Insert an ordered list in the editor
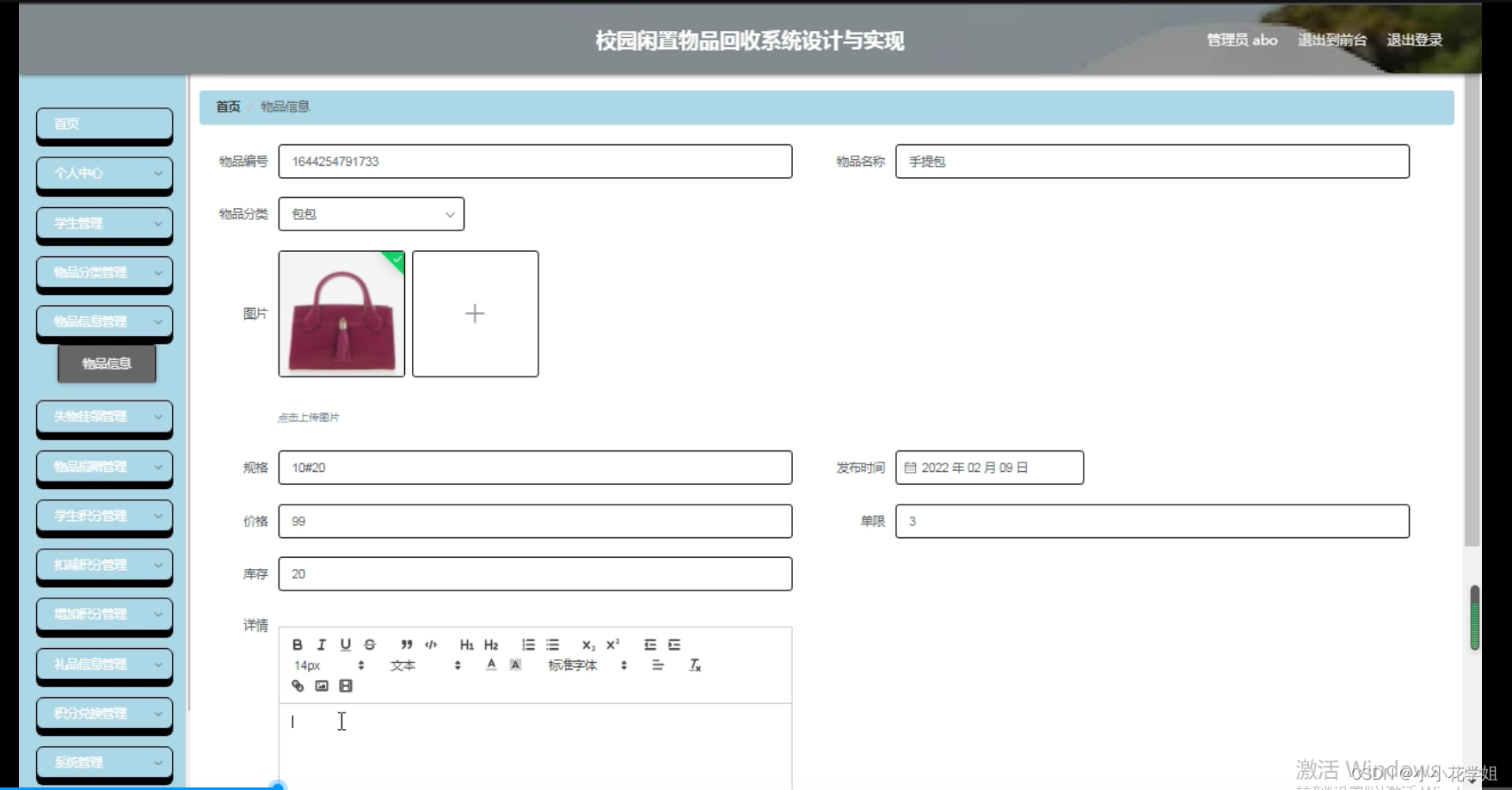This screenshot has height=790, width=1512. click(529, 644)
